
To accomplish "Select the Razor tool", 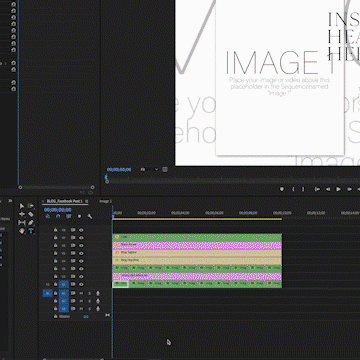I will tap(31, 214).
